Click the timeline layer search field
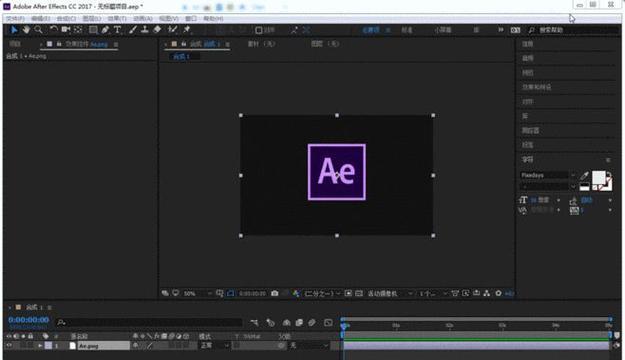The width and height of the screenshot is (625, 360). [x=149, y=322]
